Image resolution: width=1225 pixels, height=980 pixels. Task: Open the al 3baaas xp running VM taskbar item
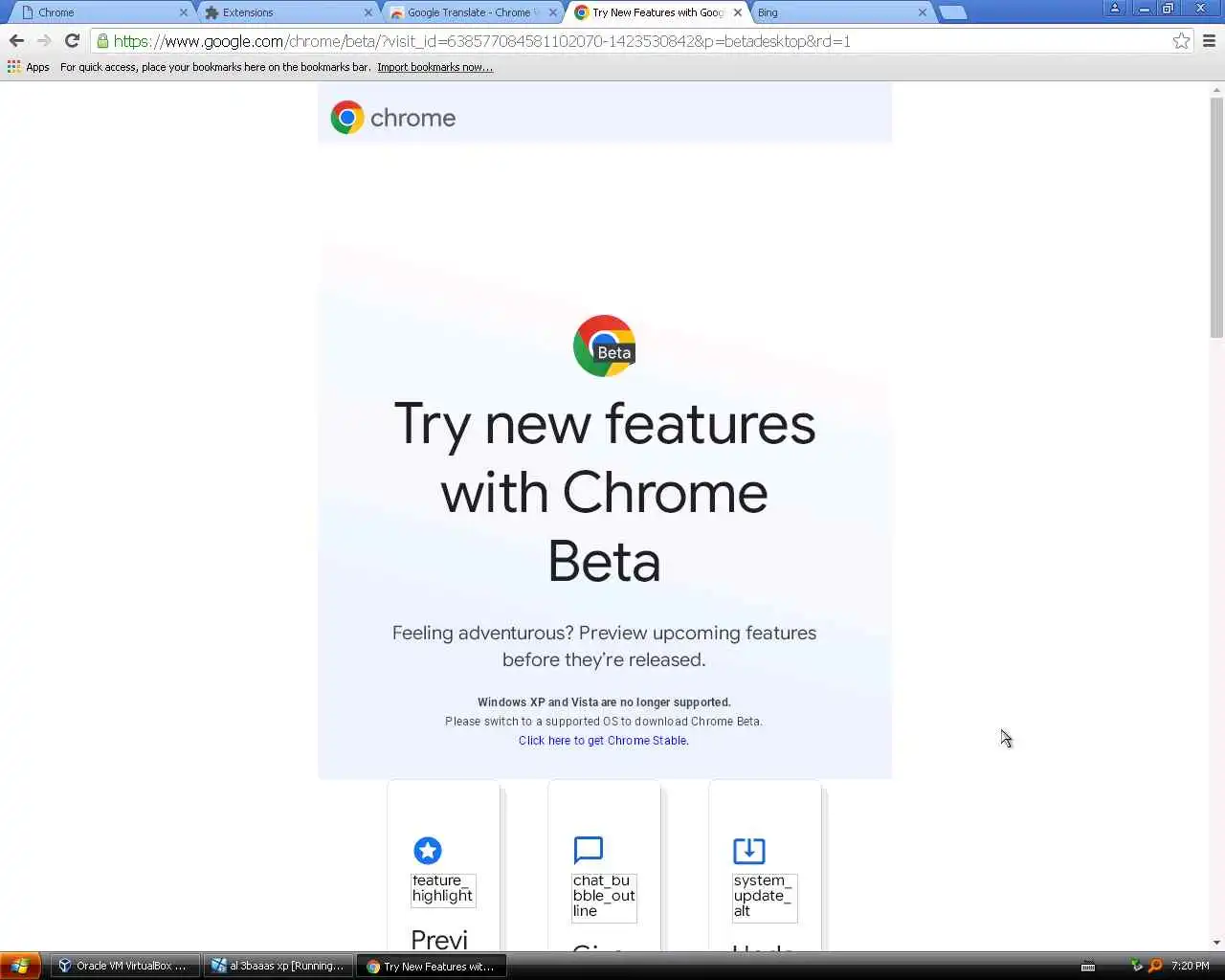click(x=278, y=966)
